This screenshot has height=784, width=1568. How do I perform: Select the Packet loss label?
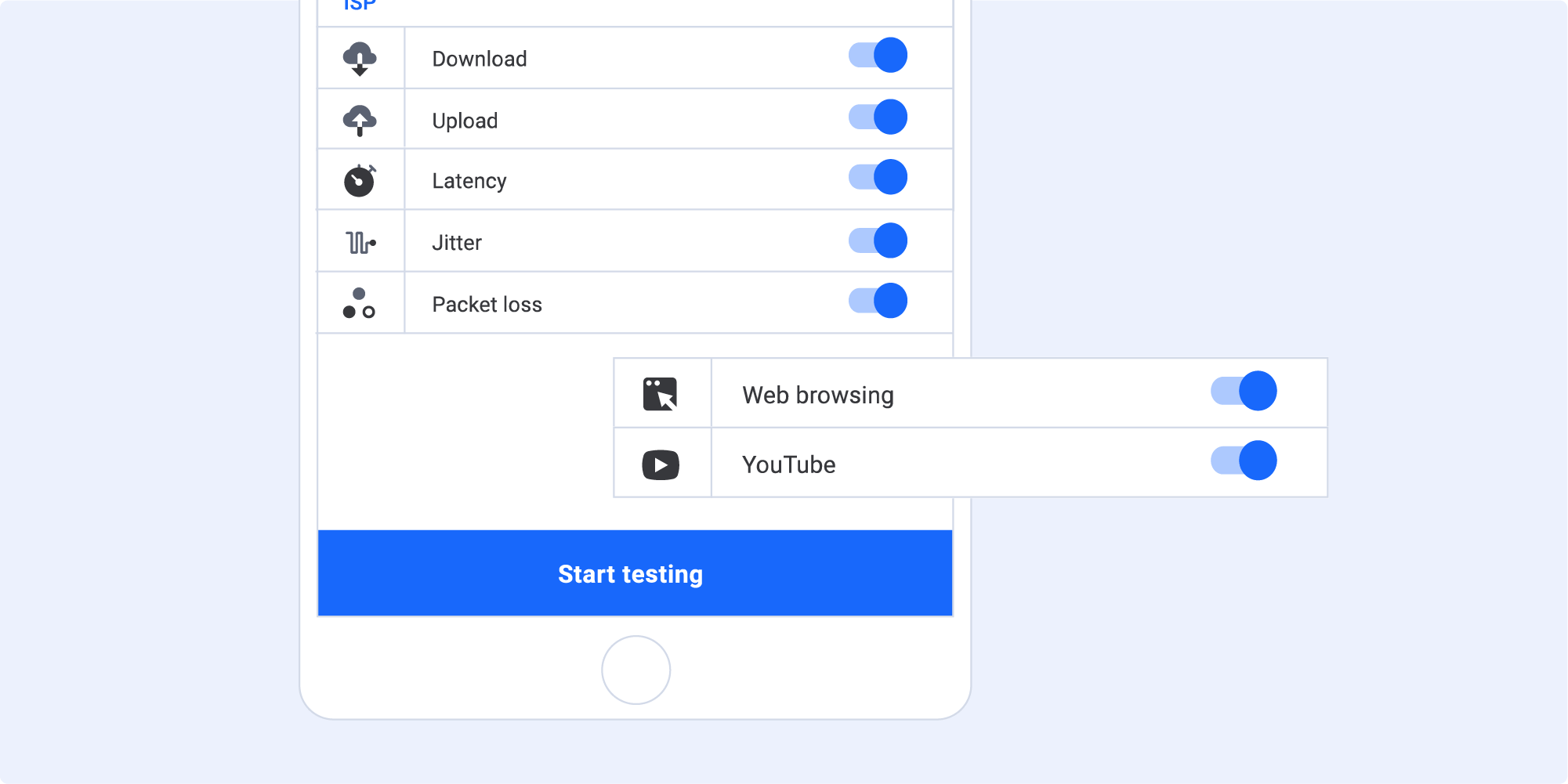tap(487, 304)
